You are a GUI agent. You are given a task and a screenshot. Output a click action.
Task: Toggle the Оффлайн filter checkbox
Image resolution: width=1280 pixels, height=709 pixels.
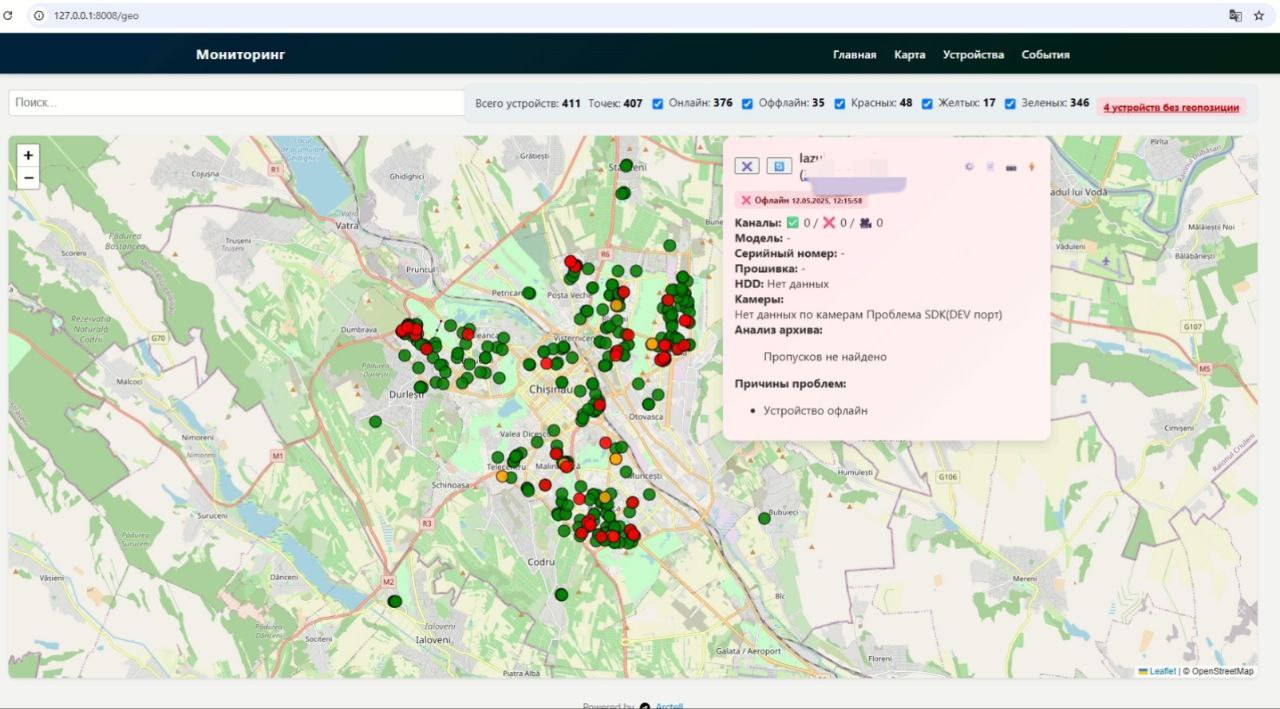(x=745, y=103)
